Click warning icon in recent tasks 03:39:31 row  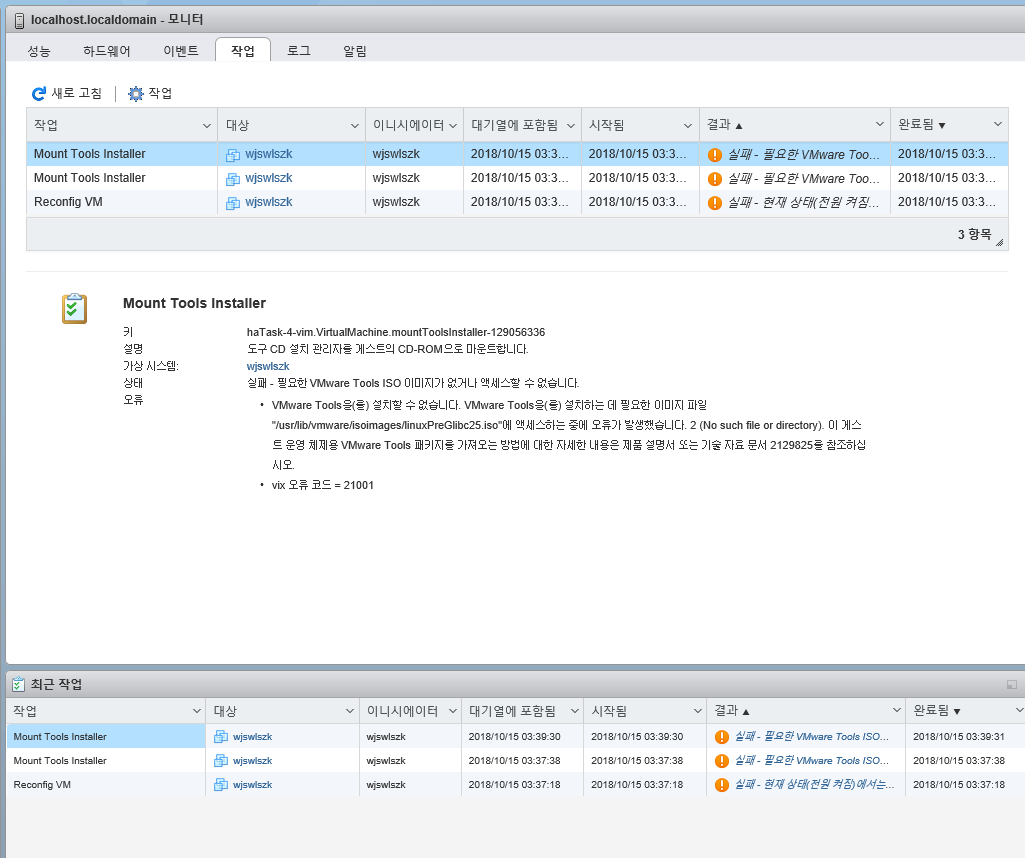pyautogui.click(x=722, y=737)
